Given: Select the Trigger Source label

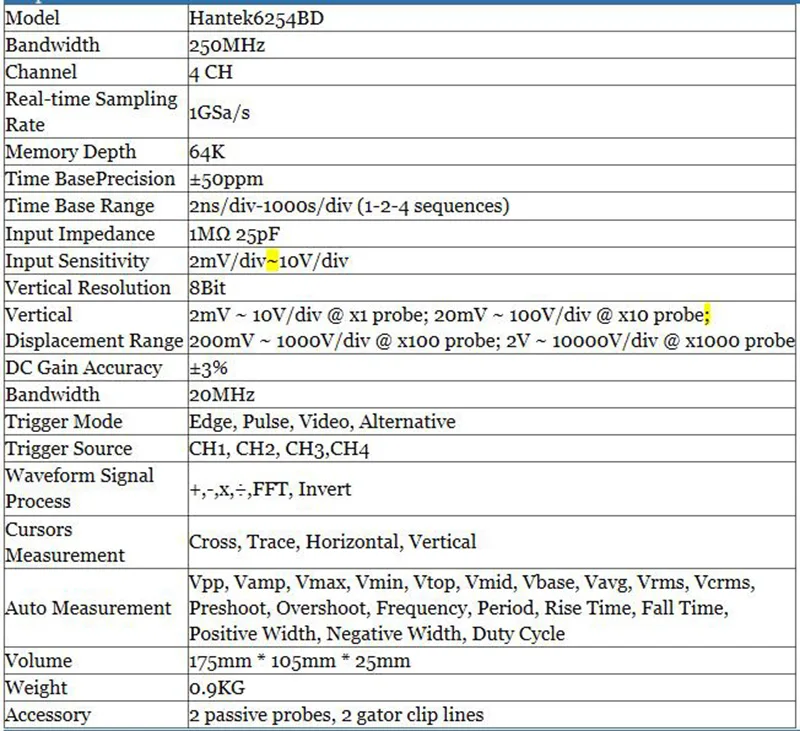Looking at the screenshot, I should (68, 449).
